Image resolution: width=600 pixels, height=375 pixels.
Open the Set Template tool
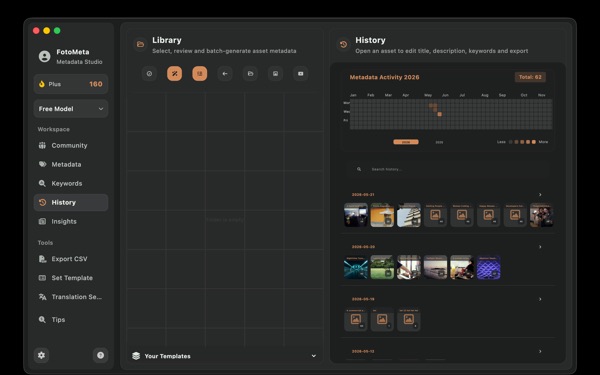point(71,278)
